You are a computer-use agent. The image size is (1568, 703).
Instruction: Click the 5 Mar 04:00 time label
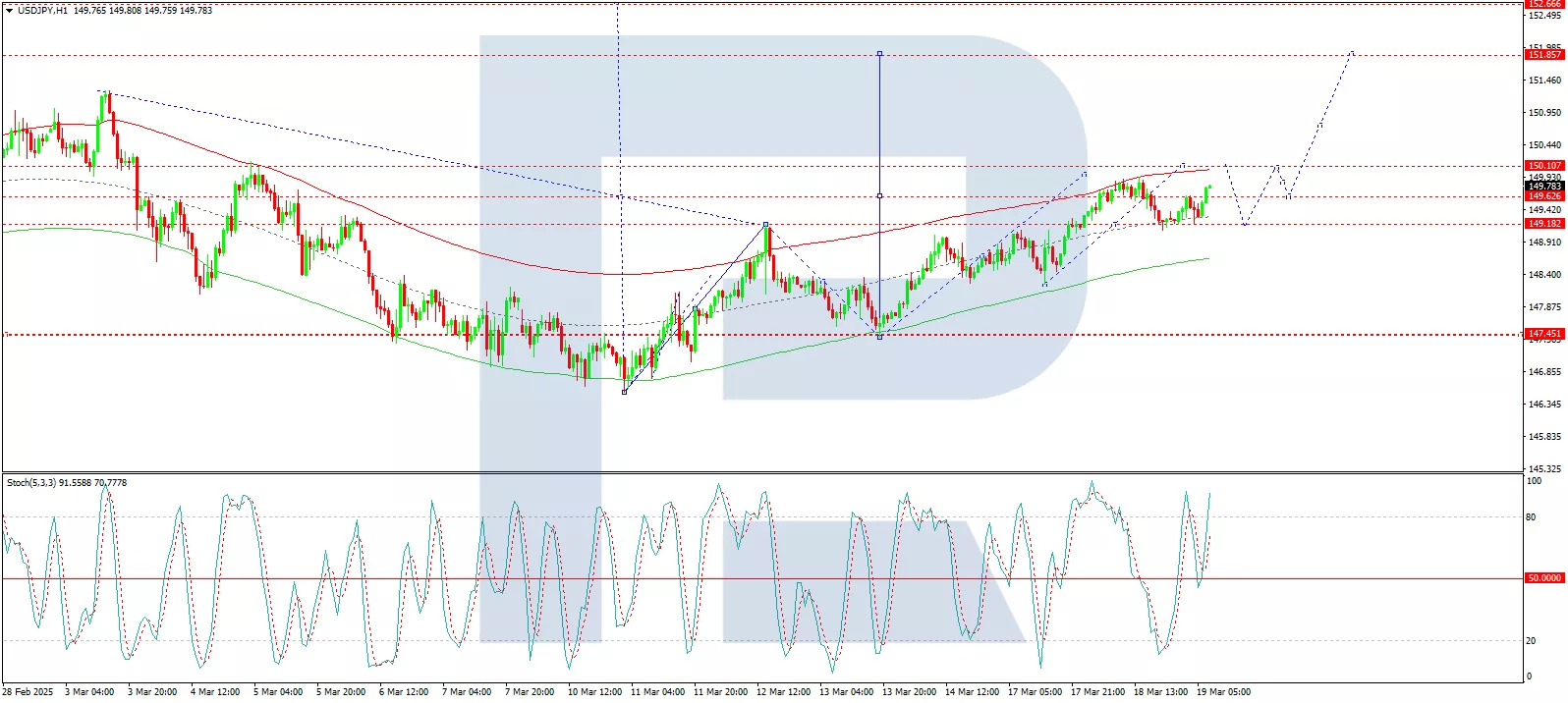pos(278,692)
